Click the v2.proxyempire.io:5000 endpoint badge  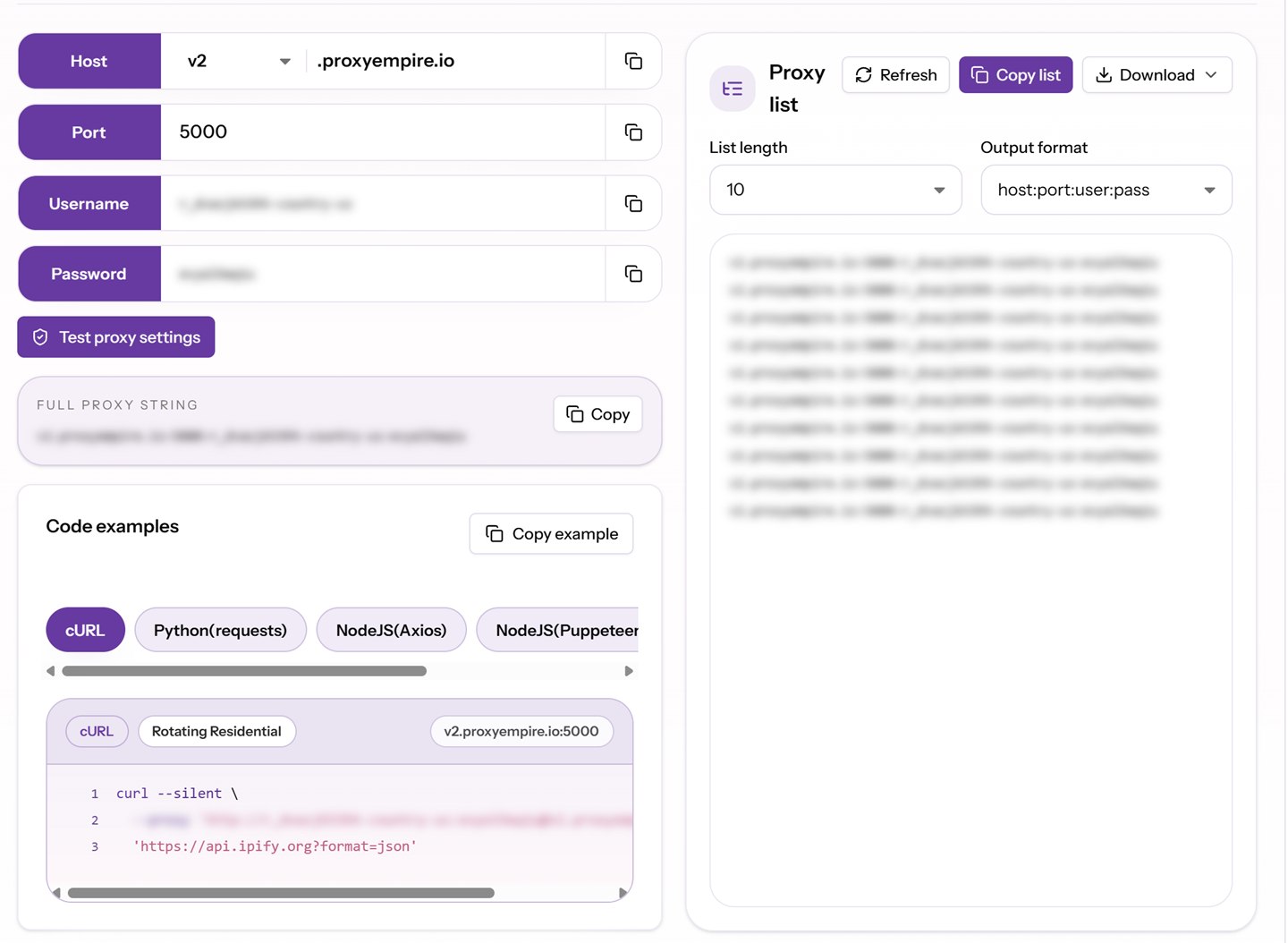click(521, 731)
